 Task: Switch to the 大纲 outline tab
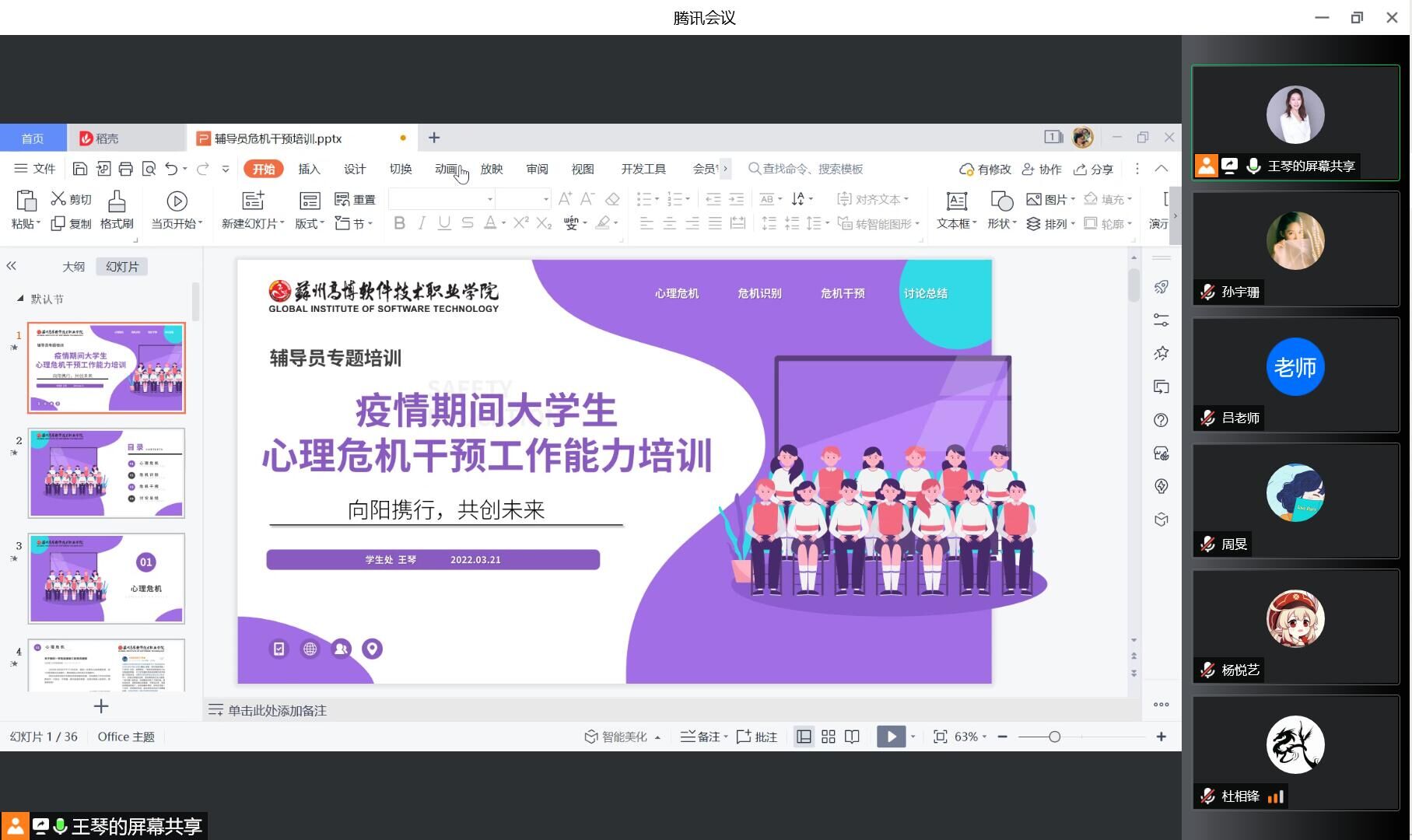(73, 267)
